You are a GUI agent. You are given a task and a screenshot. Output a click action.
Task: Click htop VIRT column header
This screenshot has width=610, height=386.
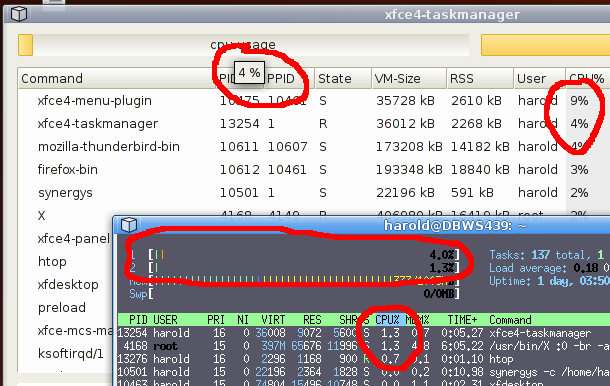(273, 320)
